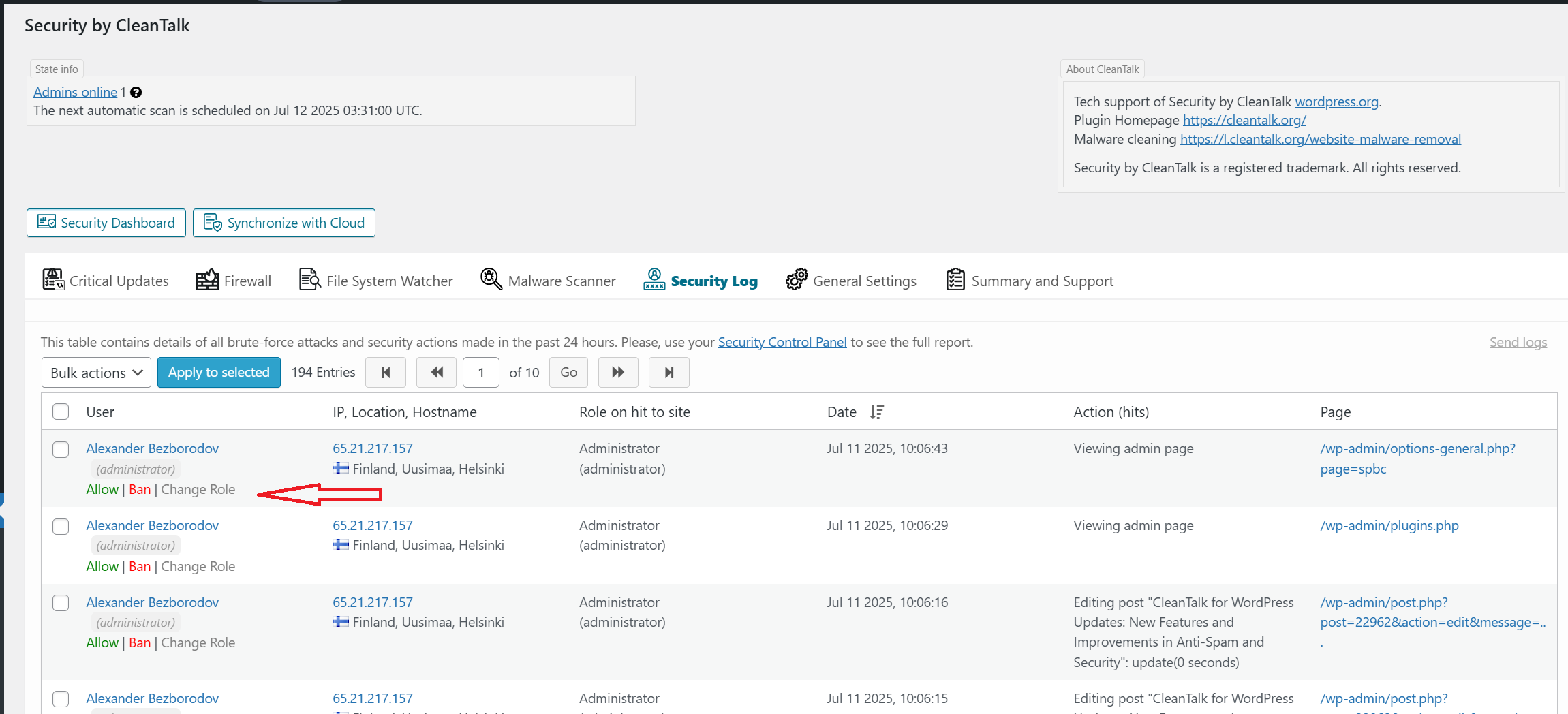Image resolution: width=1568 pixels, height=714 pixels.
Task: Expand the Bulk actions dropdown
Action: [x=96, y=373]
